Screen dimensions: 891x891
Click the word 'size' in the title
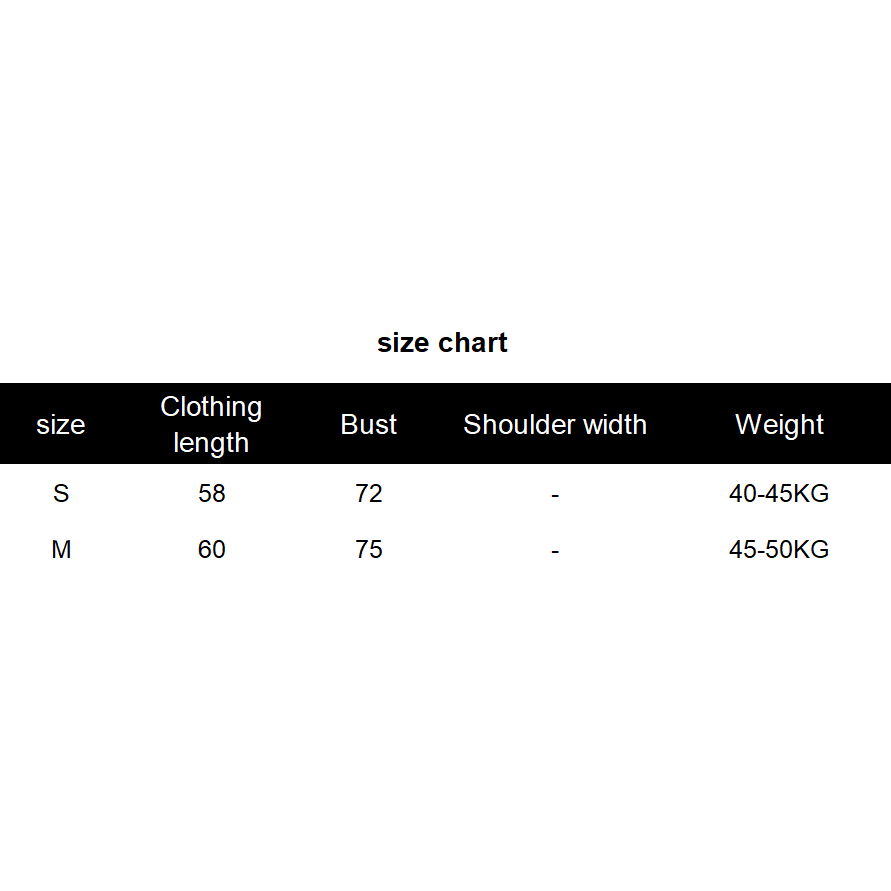[402, 343]
